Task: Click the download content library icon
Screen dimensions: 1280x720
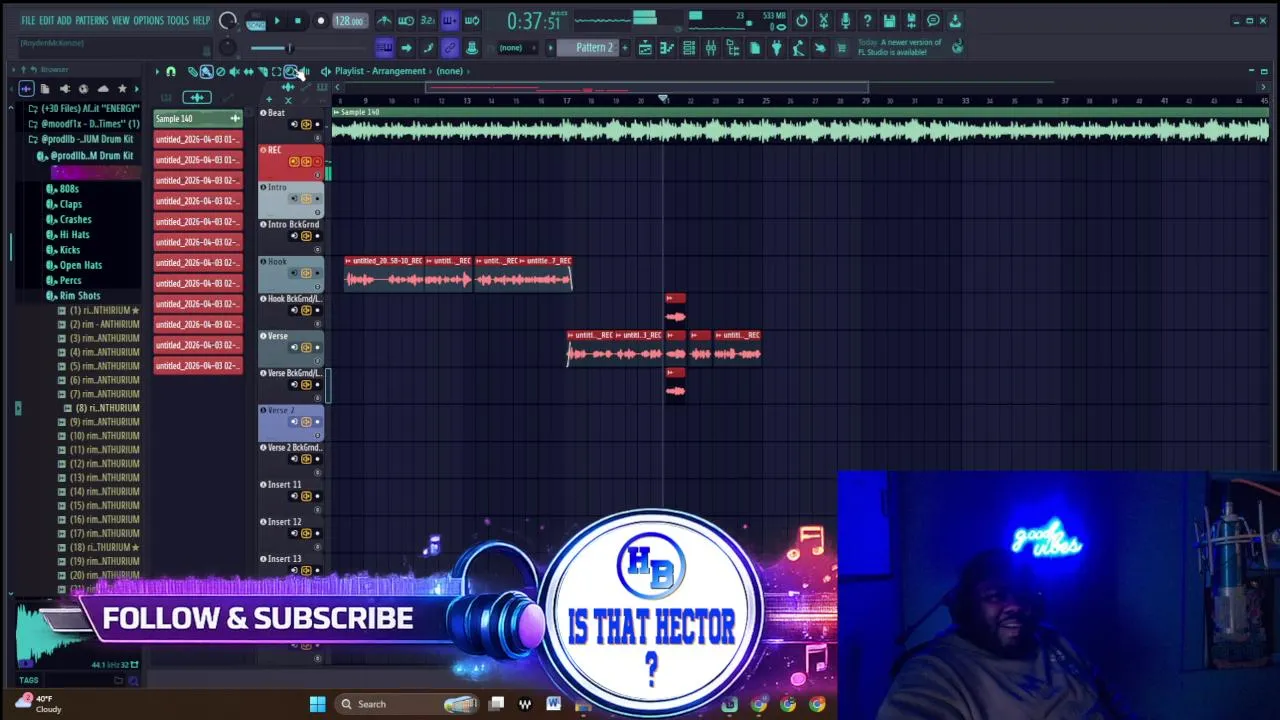Action: pos(955,20)
